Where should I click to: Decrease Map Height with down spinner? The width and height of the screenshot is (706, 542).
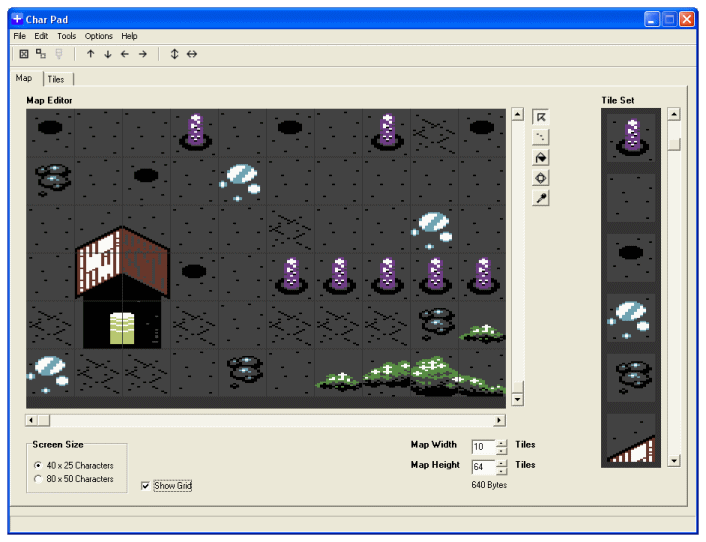coord(501,470)
